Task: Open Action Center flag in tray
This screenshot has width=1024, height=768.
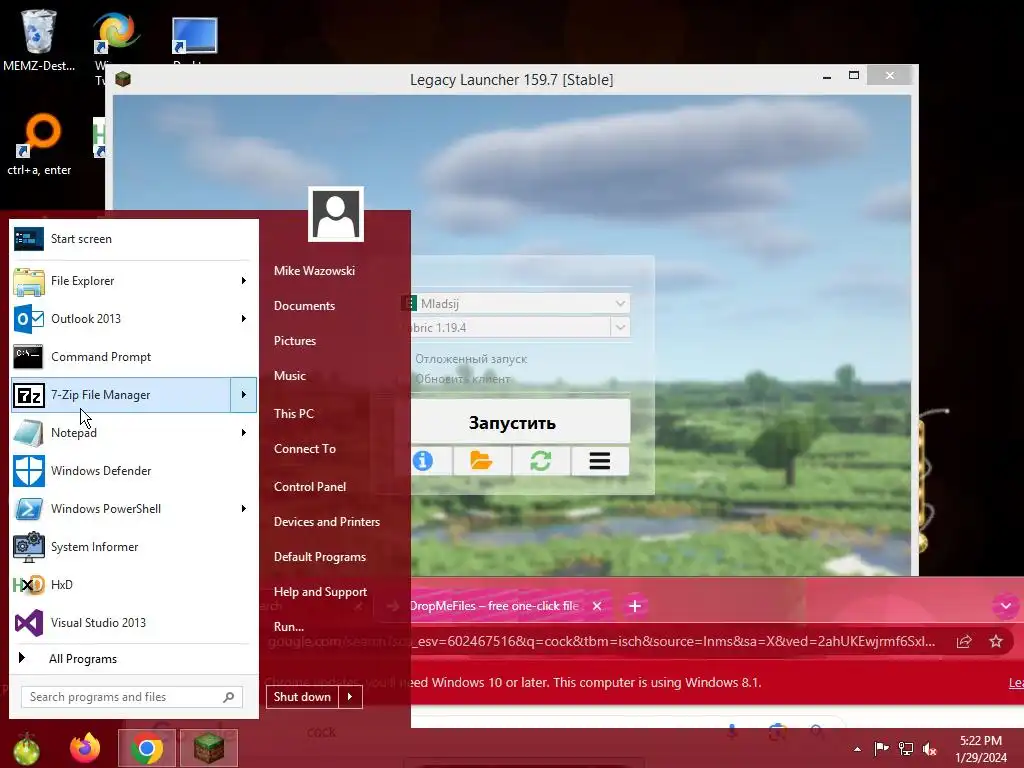Action: pos(882,749)
